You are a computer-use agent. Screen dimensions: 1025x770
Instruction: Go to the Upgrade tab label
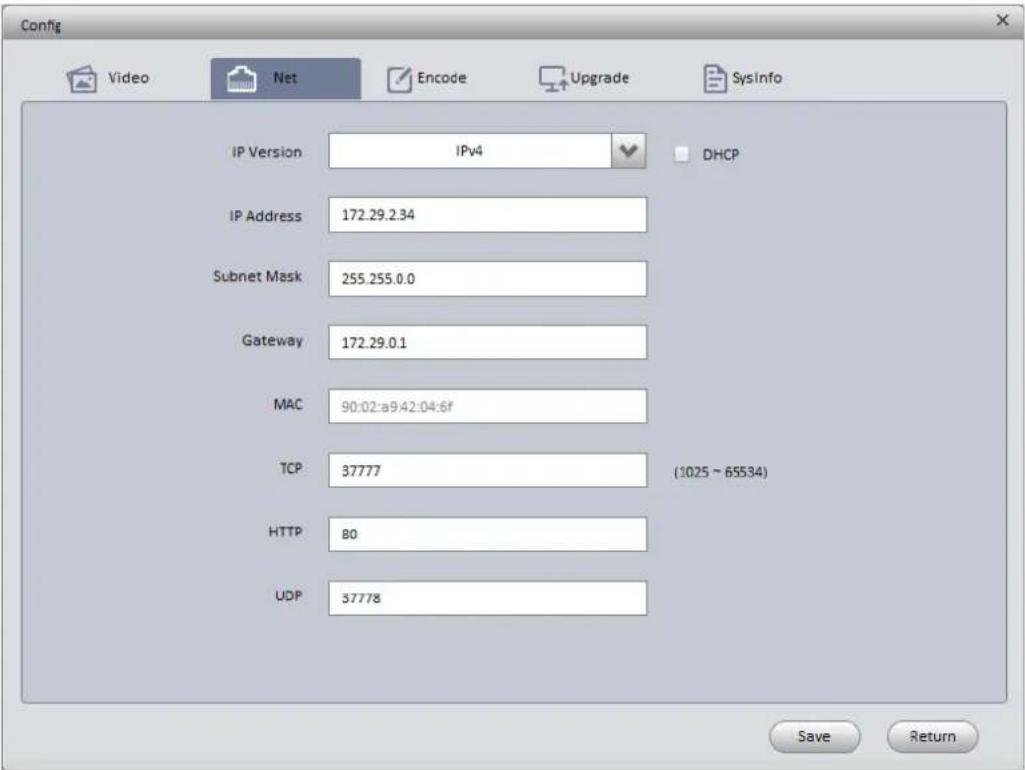(x=599, y=78)
